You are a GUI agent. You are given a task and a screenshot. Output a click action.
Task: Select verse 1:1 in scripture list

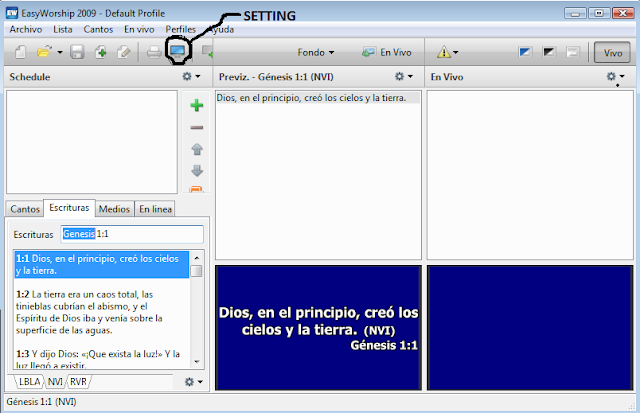[x=102, y=264]
